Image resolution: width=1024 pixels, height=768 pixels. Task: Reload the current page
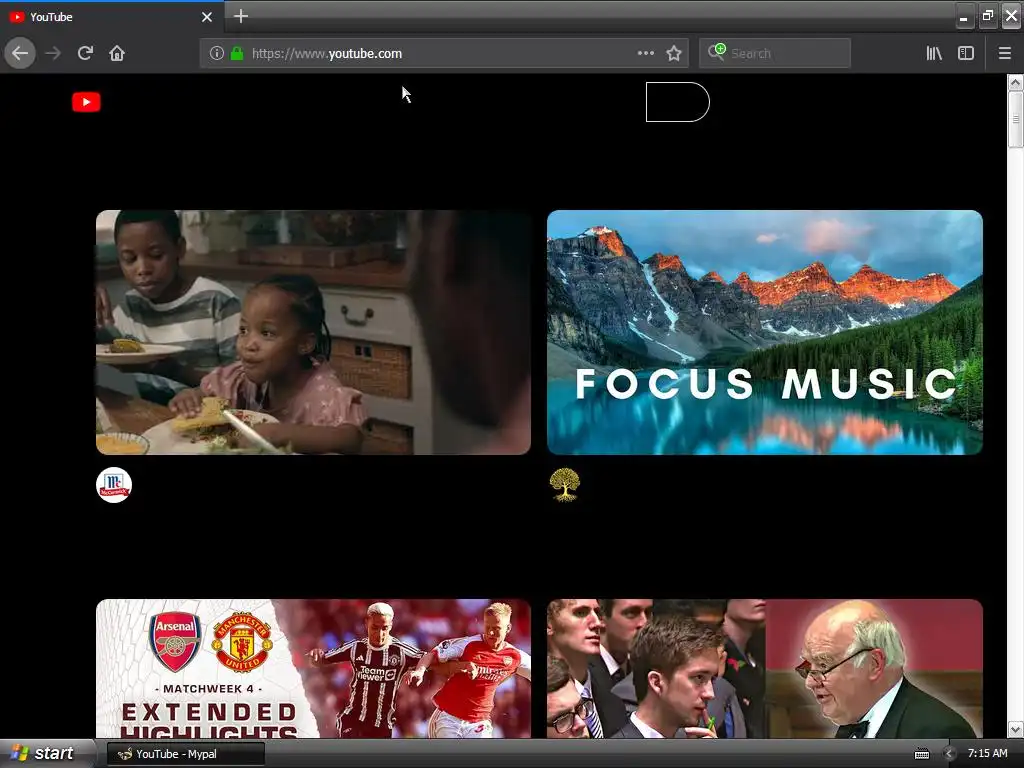point(86,53)
